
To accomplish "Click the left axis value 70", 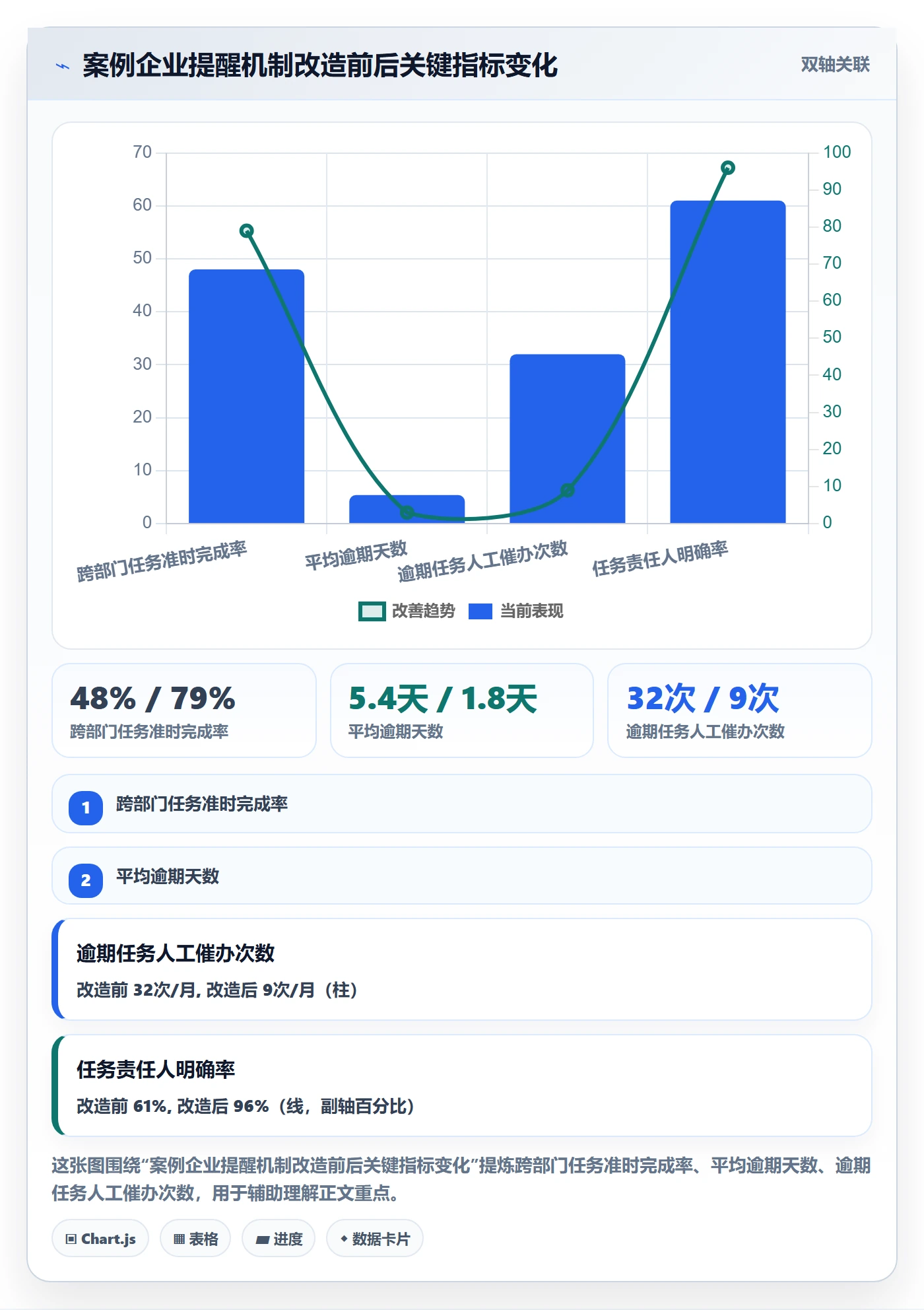I will pos(142,152).
